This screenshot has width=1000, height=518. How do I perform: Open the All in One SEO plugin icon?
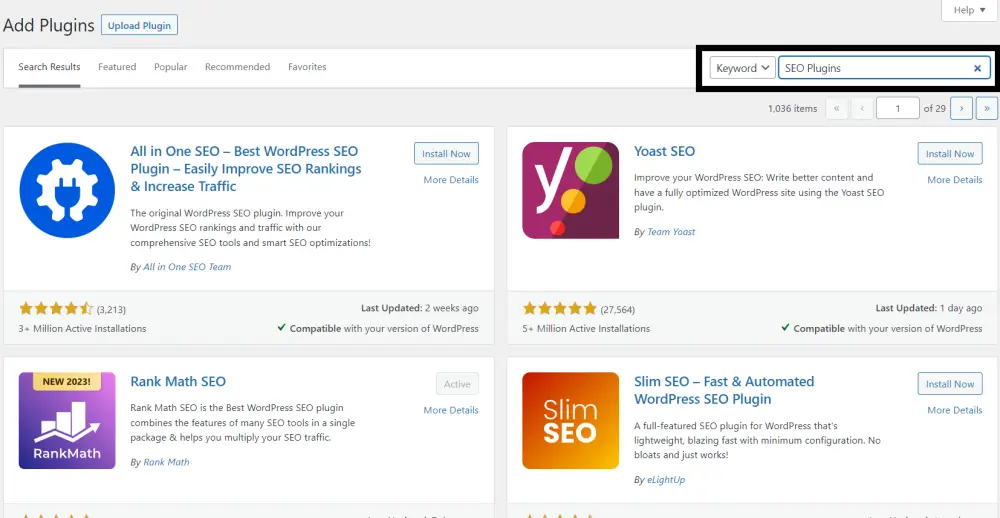point(67,190)
